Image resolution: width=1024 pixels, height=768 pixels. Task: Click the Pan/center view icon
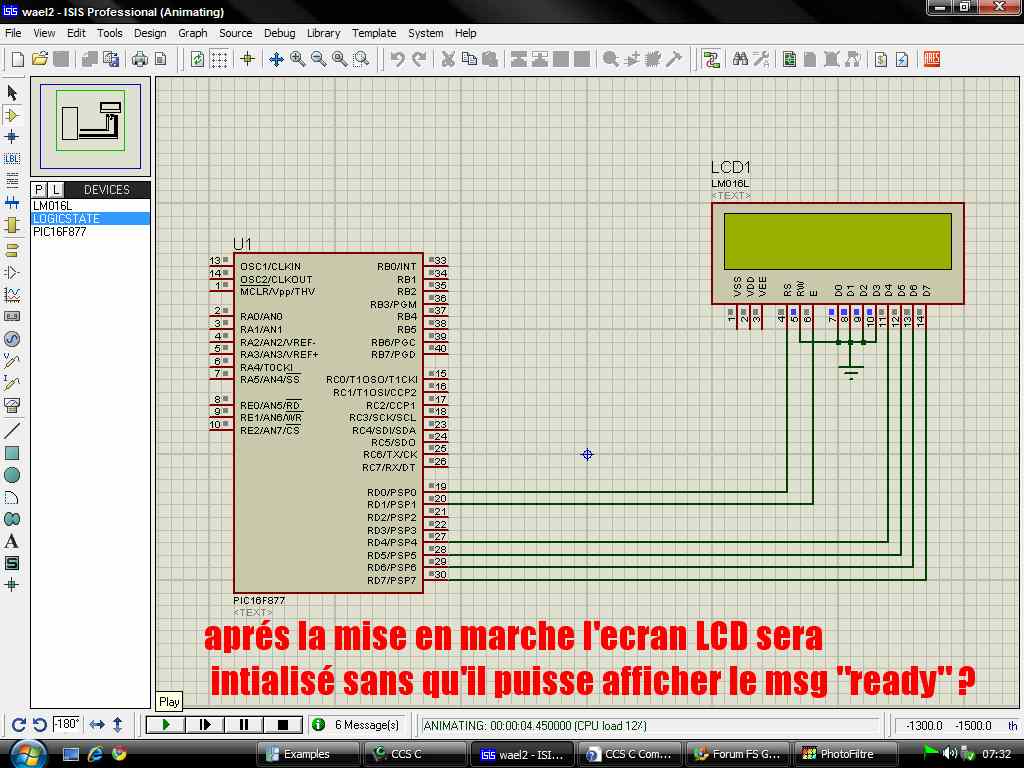(276, 59)
